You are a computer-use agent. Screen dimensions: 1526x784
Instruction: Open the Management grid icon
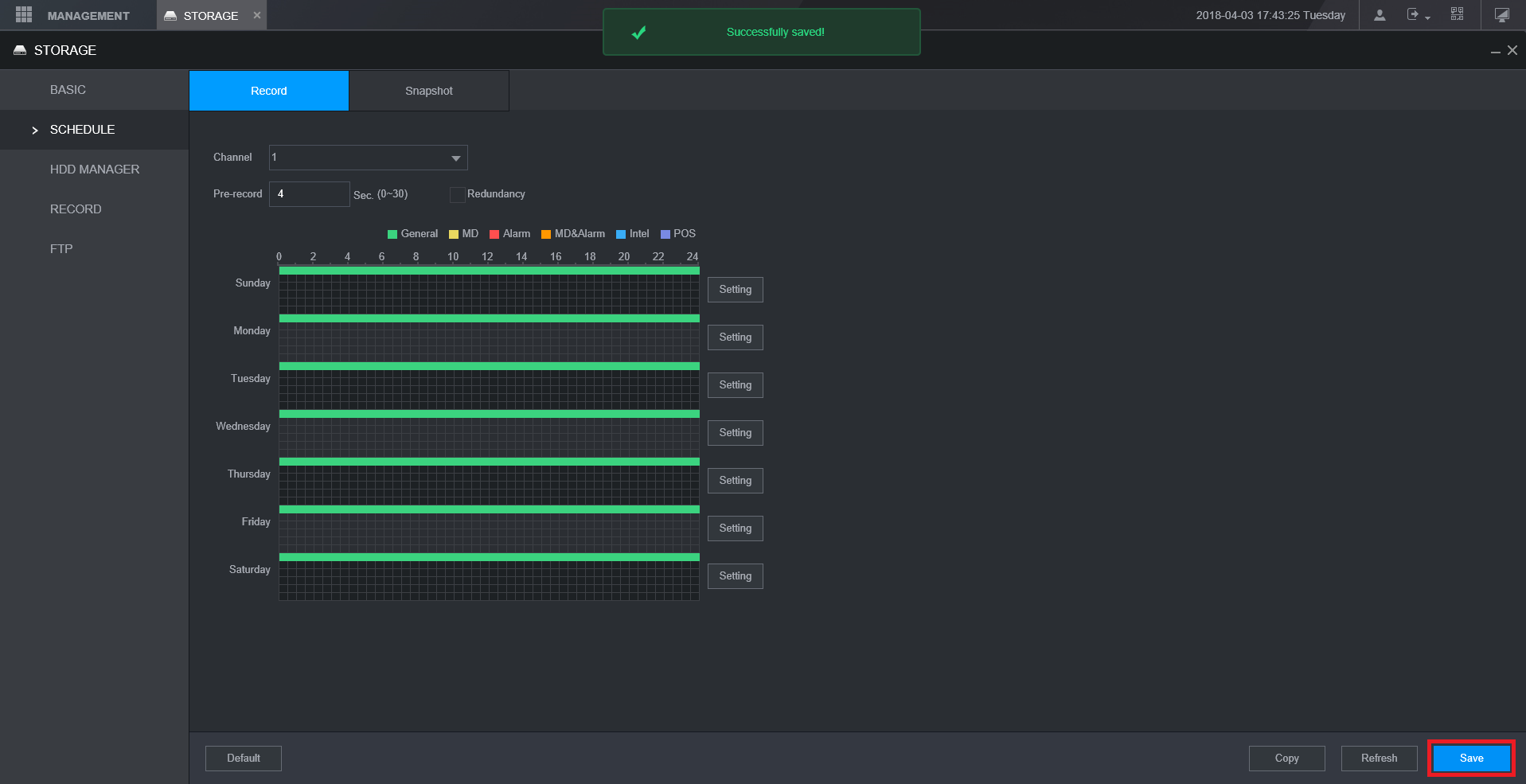pos(24,15)
